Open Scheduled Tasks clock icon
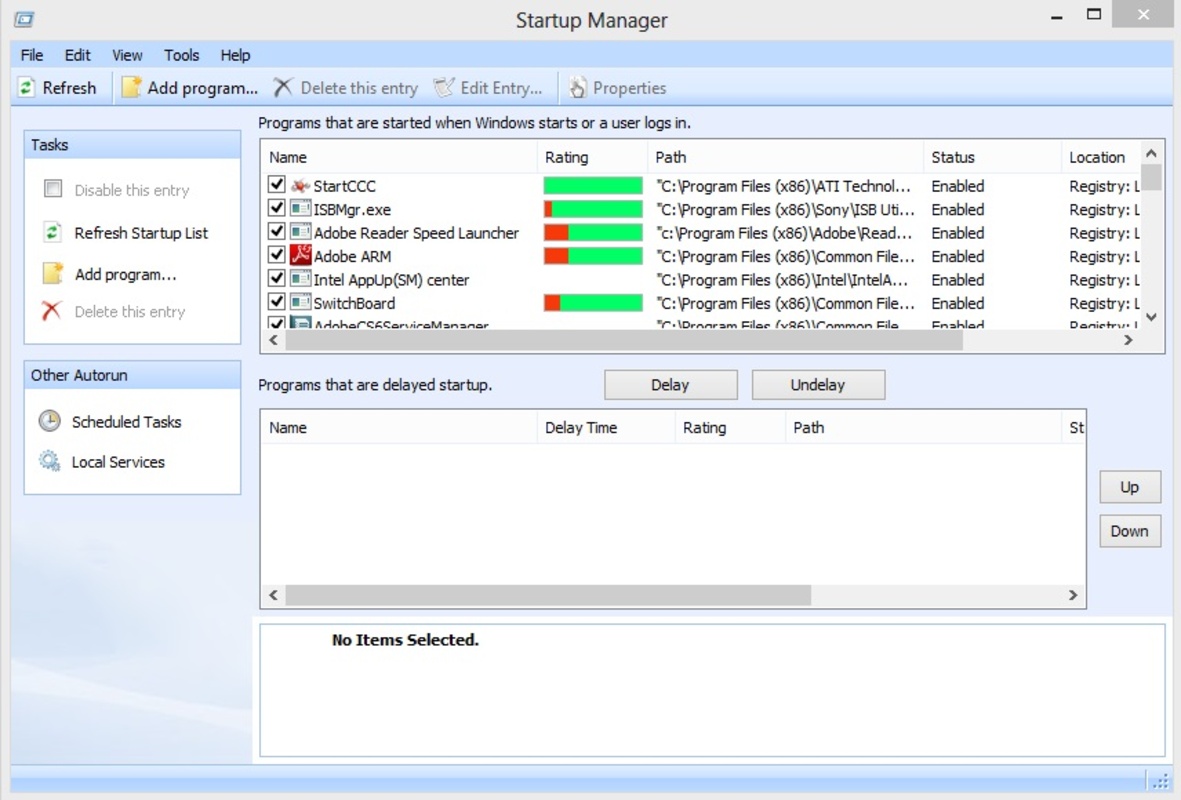The height and width of the screenshot is (800, 1181). (49, 421)
